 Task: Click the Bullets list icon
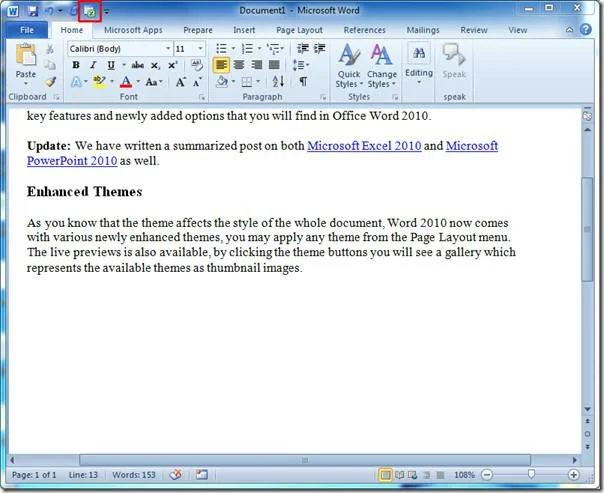(221, 49)
